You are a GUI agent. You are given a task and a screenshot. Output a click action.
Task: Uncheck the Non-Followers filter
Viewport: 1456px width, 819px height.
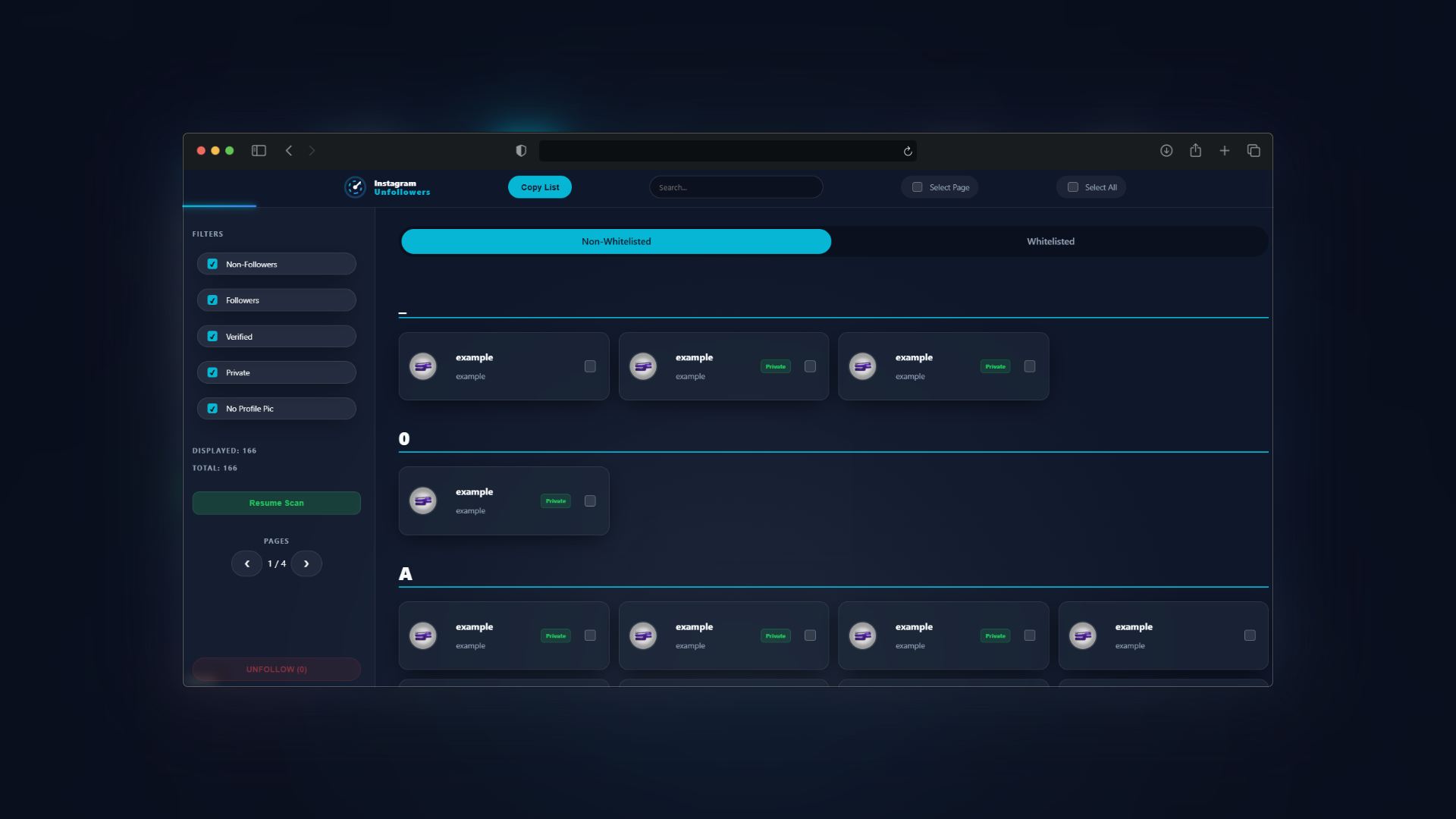[212, 265]
